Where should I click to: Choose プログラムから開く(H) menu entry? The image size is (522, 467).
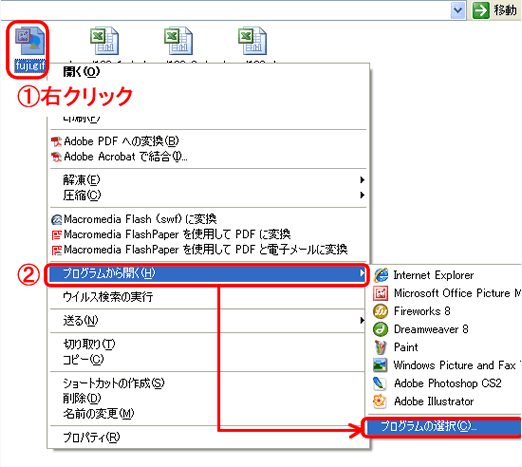click(207, 275)
